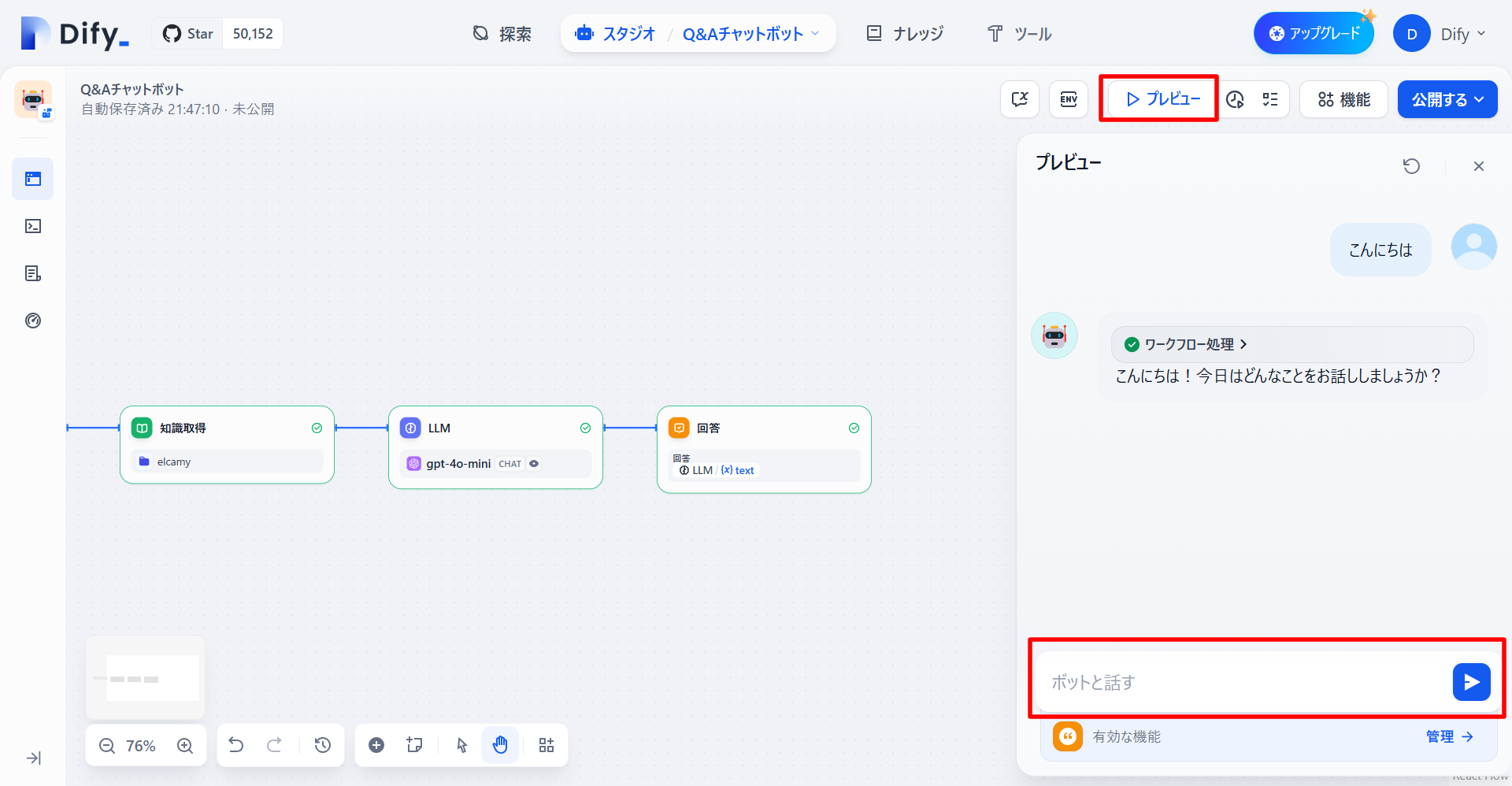Click the 管理 link for features

(x=1448, y=736)
